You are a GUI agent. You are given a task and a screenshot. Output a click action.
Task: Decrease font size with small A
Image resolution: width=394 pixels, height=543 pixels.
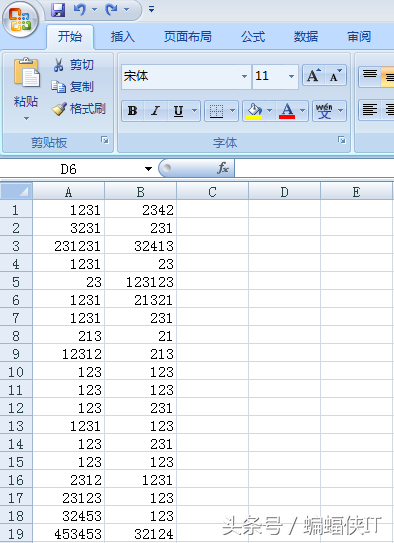point(335,75)
